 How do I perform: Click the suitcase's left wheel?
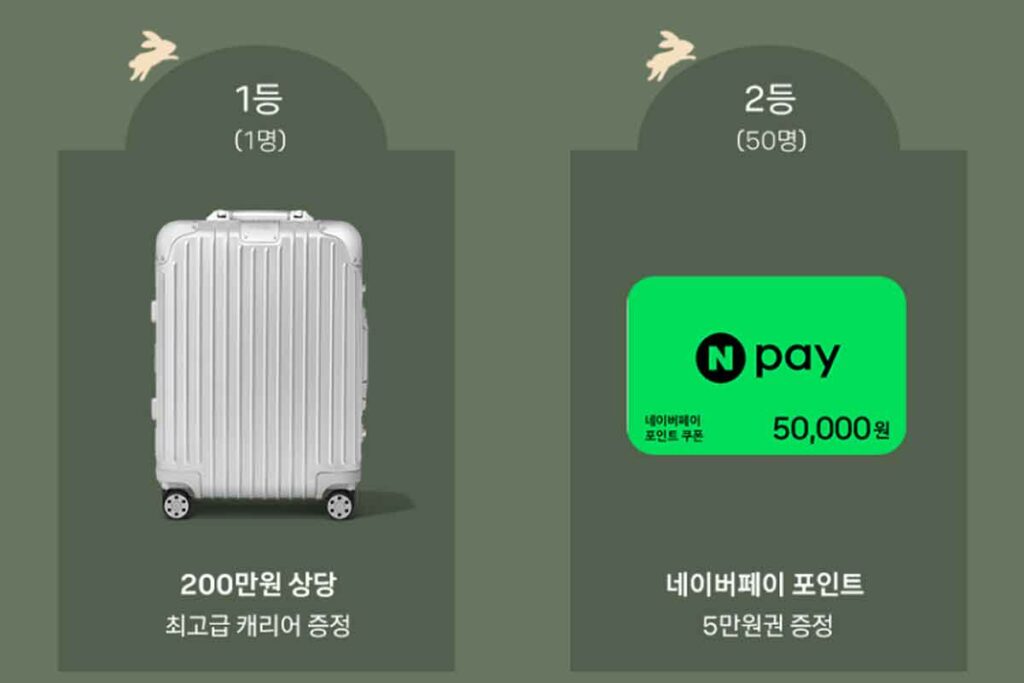176,503
